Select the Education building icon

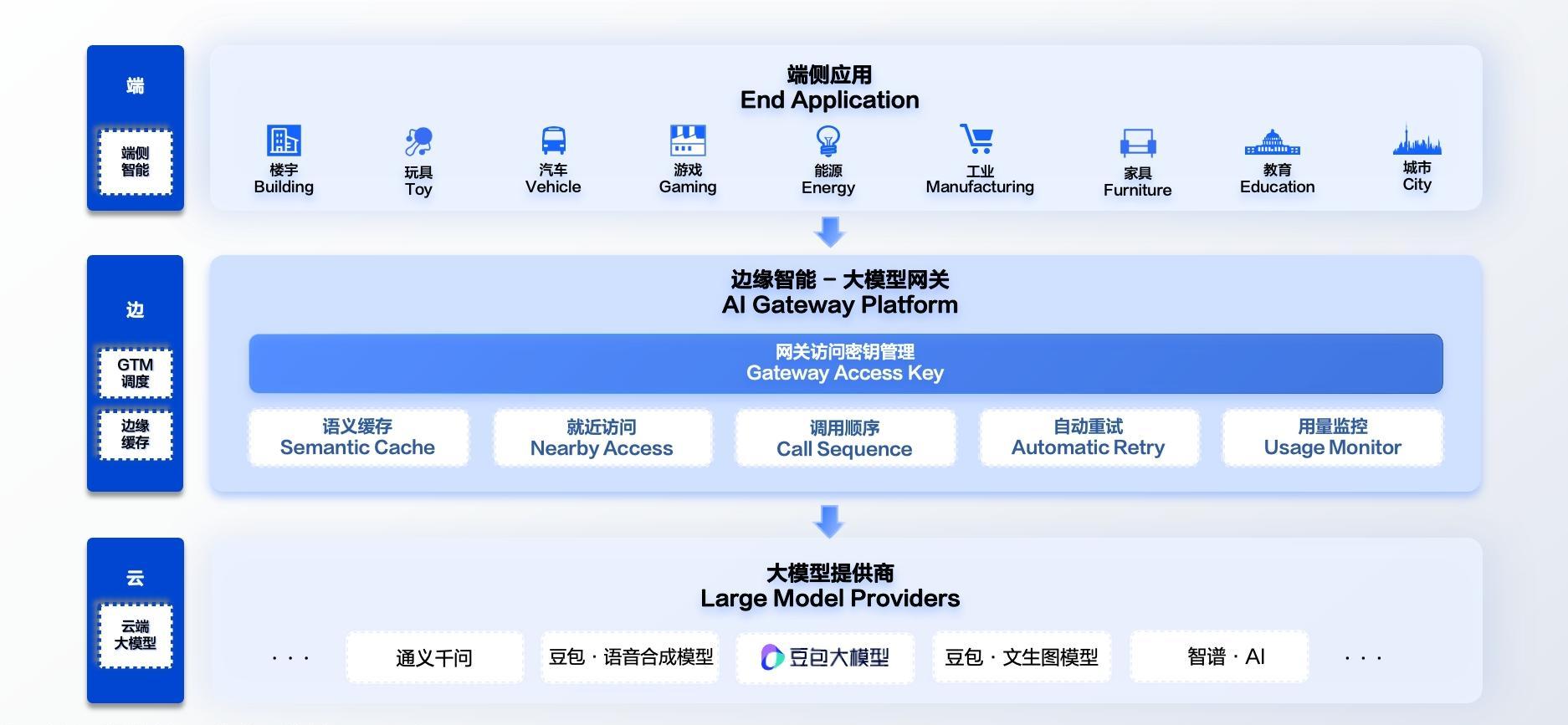[x=1273, y=142]
